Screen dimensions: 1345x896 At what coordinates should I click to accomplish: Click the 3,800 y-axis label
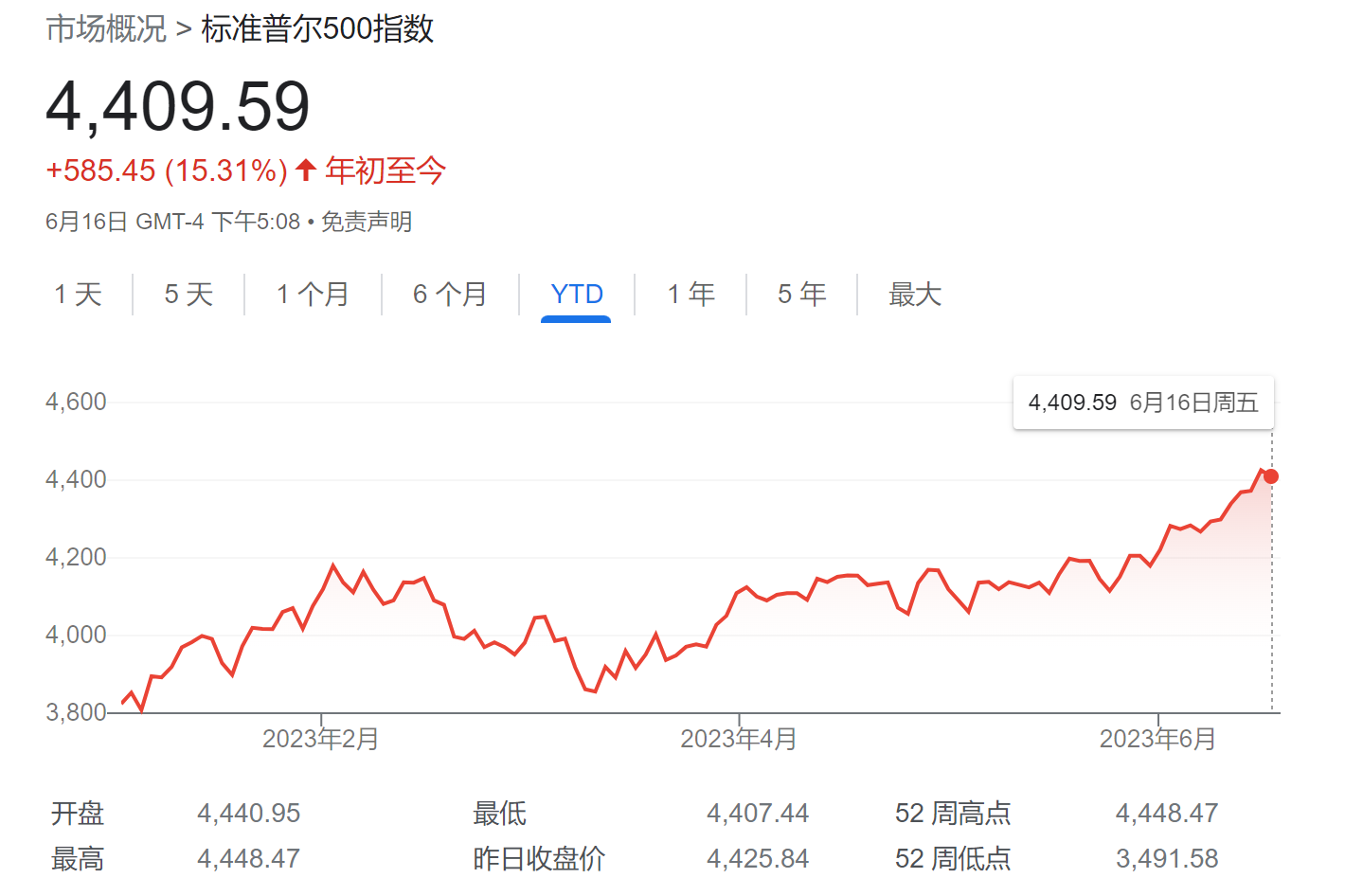pos(76,712)
